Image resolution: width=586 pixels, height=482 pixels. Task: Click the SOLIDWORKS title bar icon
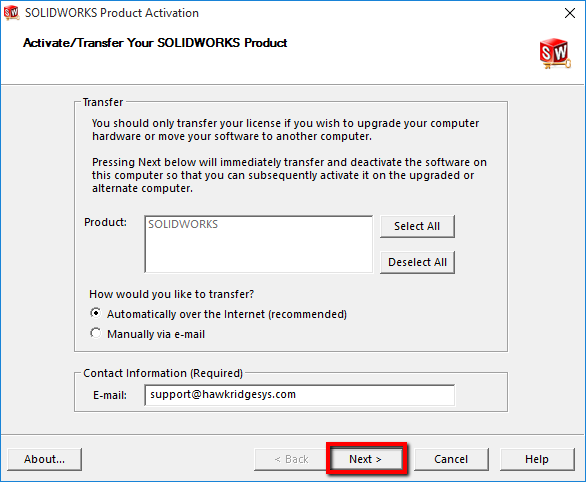(x=11, y=13)
